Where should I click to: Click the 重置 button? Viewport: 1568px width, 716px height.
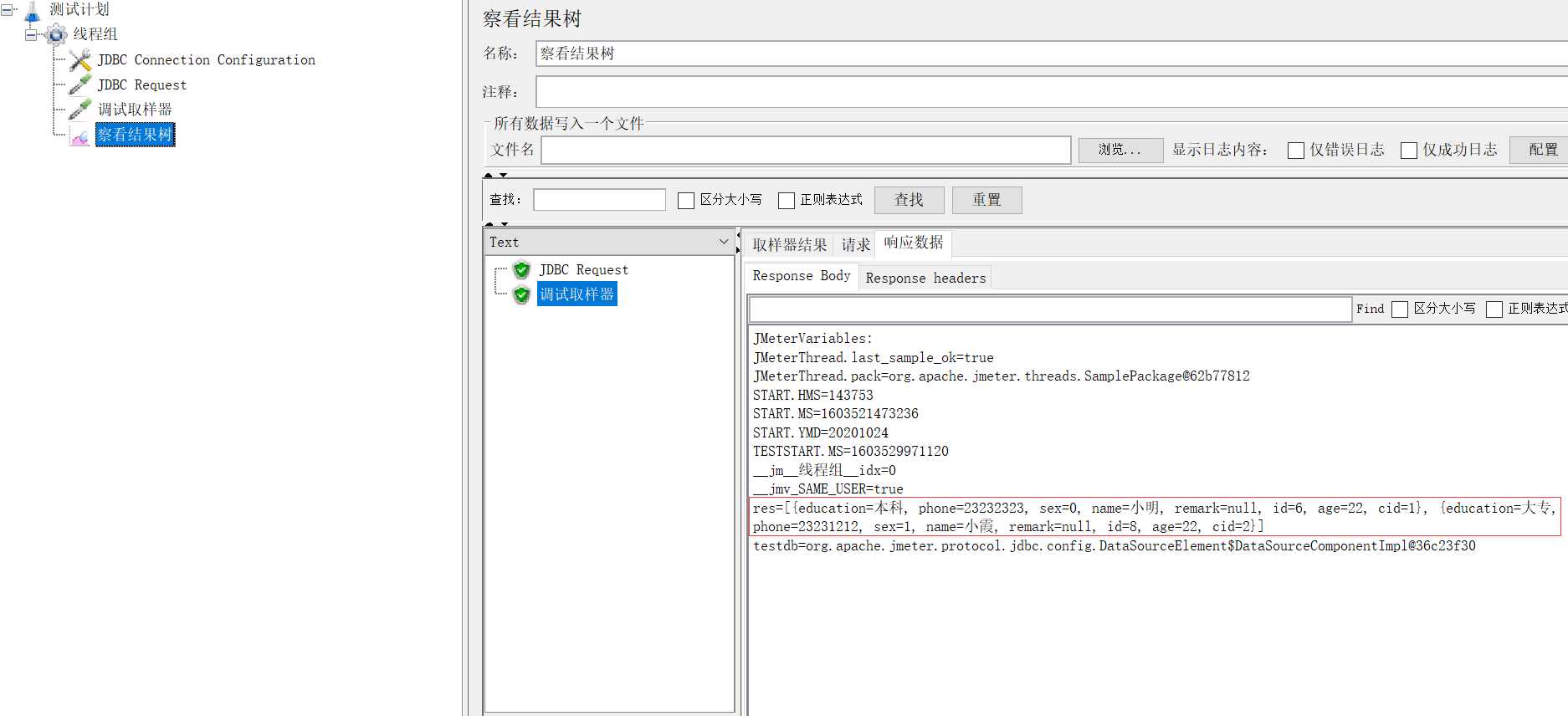pyautogui.click(x=986, y=200)
